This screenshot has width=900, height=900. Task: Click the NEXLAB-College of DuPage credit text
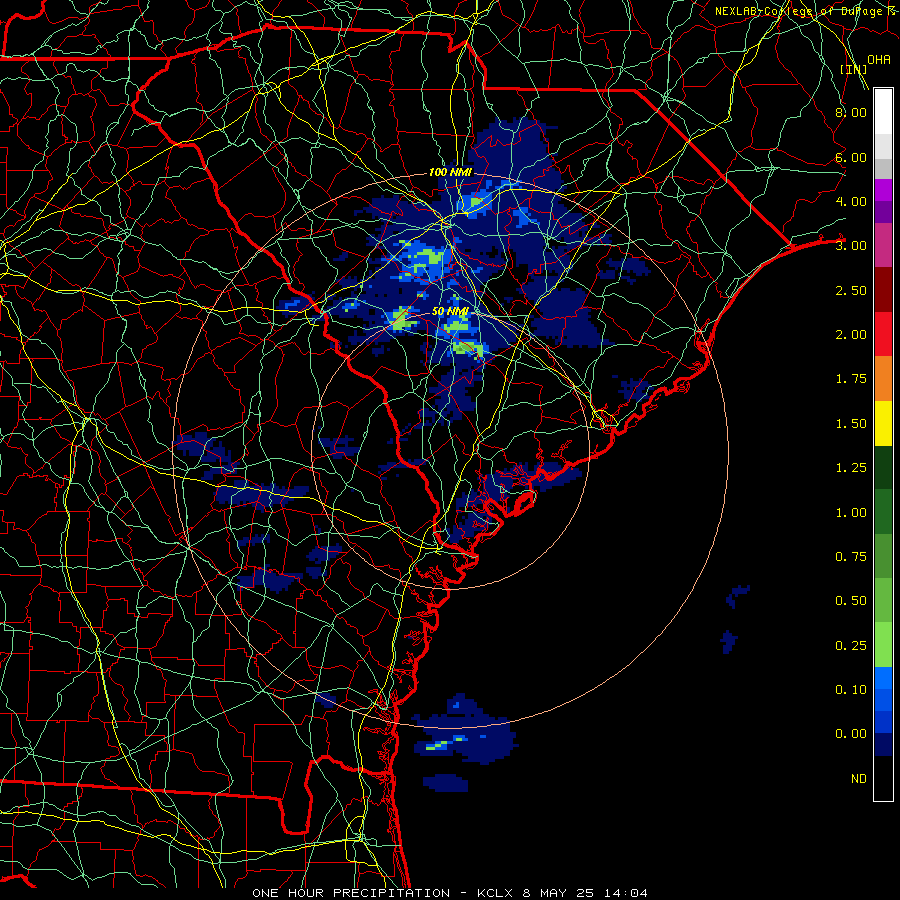(806, 11)
